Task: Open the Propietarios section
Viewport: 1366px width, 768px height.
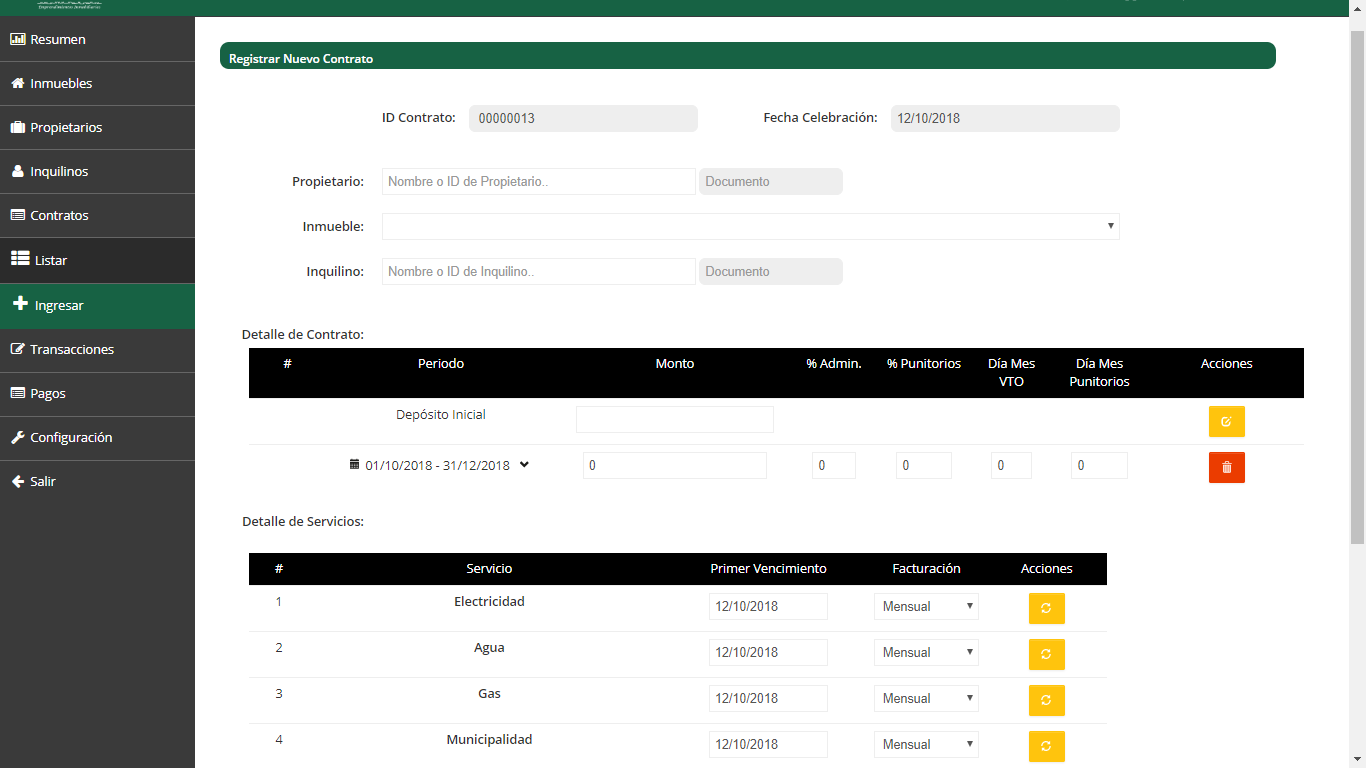Action: click(x=66, y=128)
